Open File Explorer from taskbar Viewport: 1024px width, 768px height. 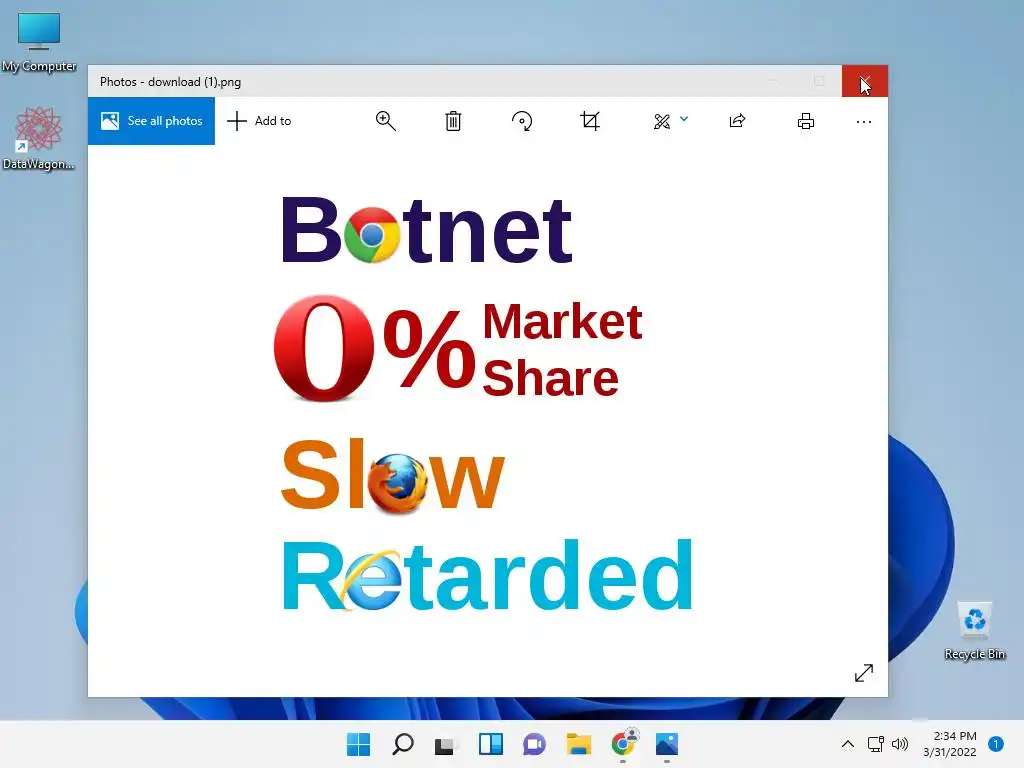(579, 744)
